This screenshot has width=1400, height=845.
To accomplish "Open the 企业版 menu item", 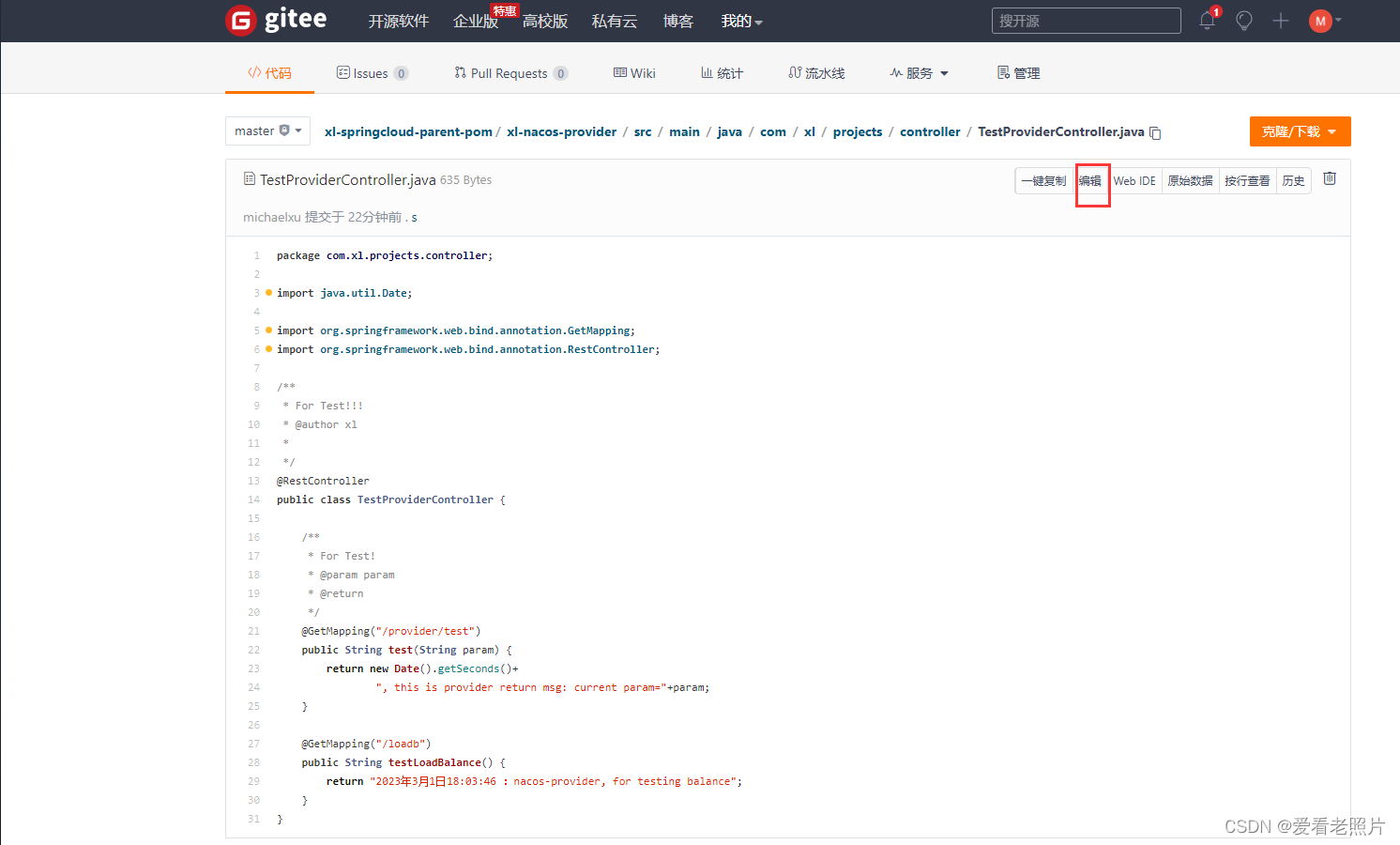I will tap(476, 21).
